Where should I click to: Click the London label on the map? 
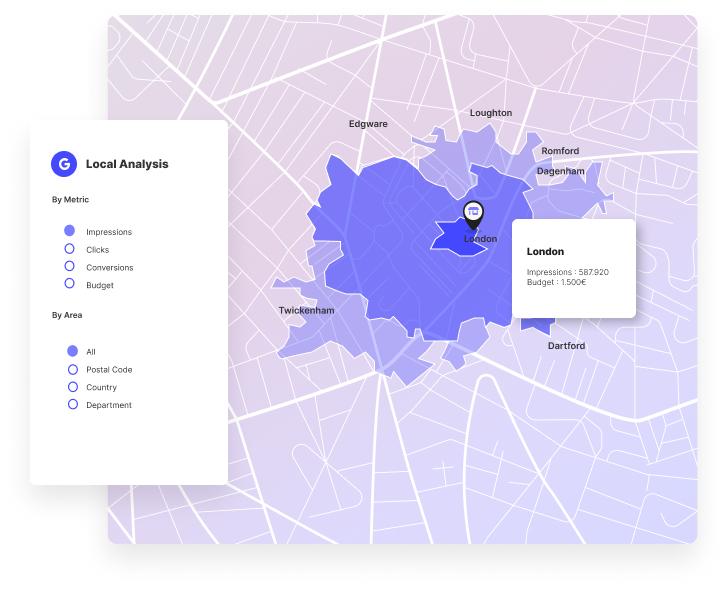click(481, 239)
